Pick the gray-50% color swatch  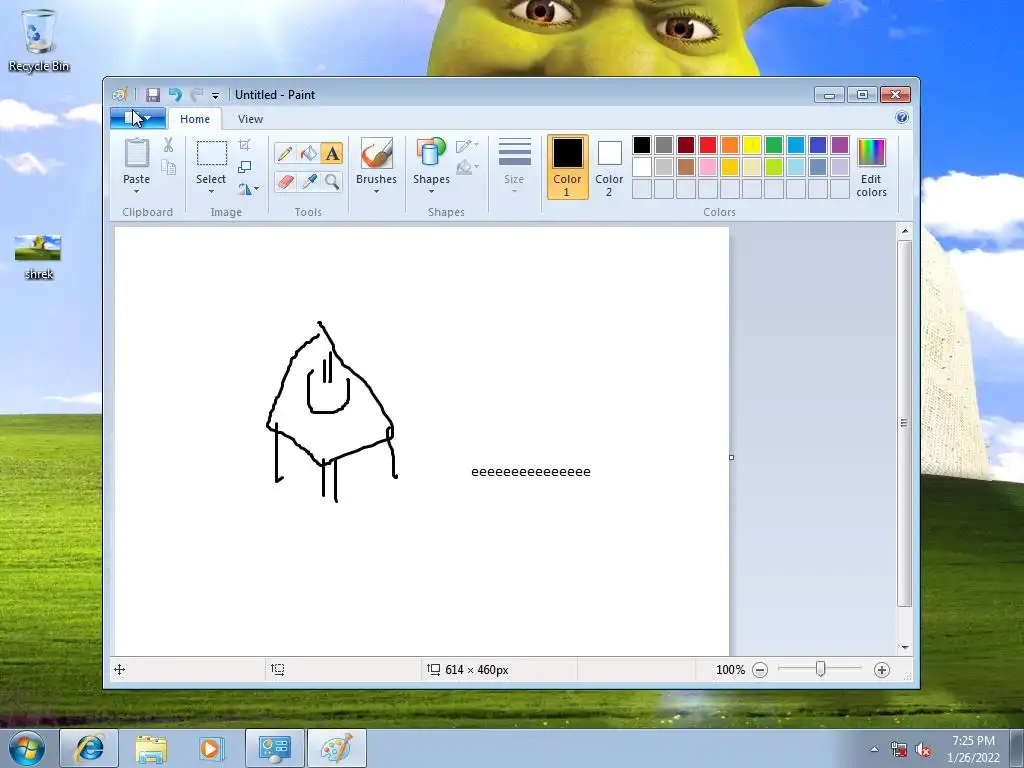664,145
